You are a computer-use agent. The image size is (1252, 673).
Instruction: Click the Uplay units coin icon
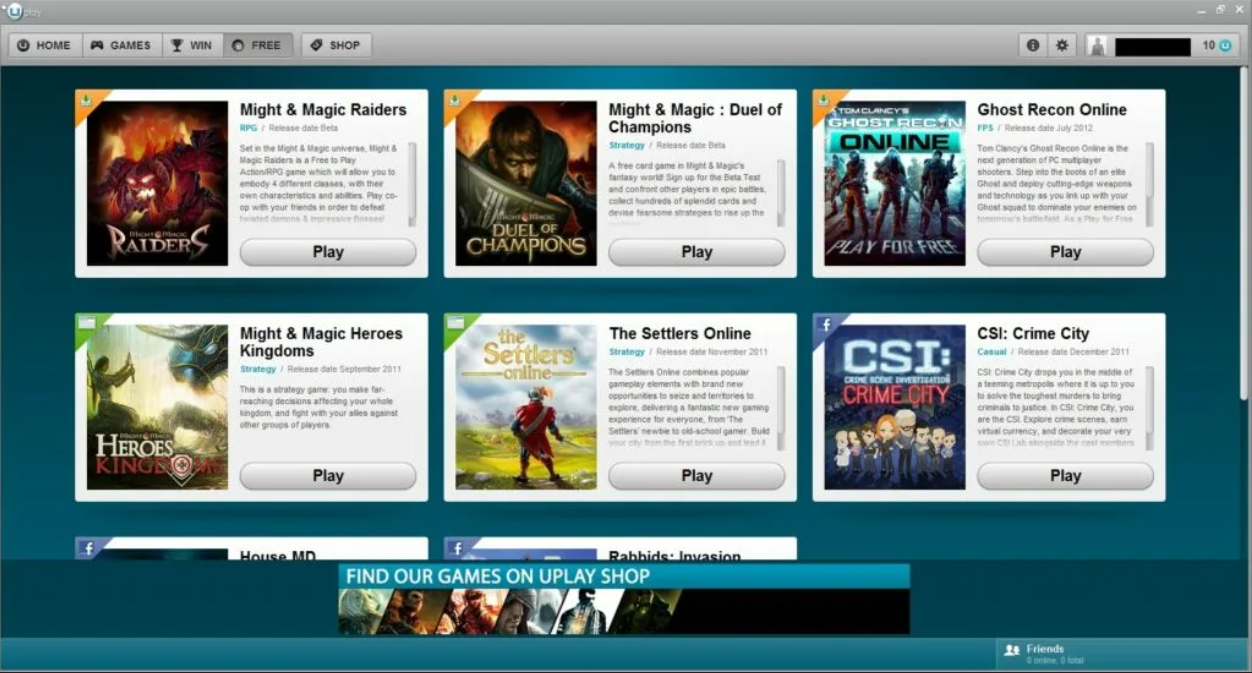click(x=1224, y=46)
